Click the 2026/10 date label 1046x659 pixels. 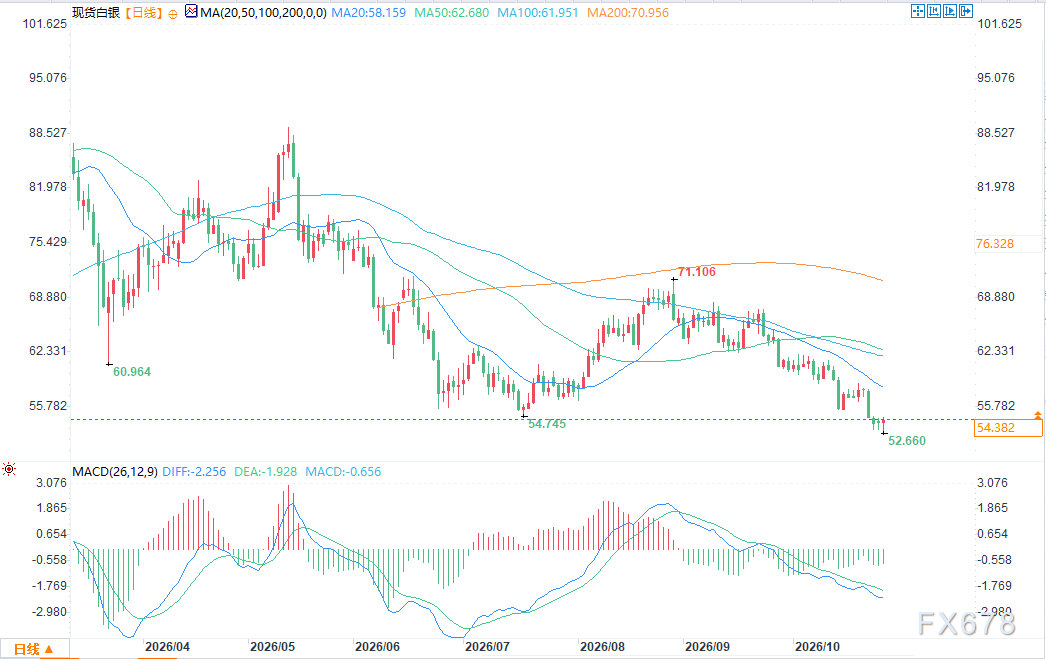click(x=817, y=646)
